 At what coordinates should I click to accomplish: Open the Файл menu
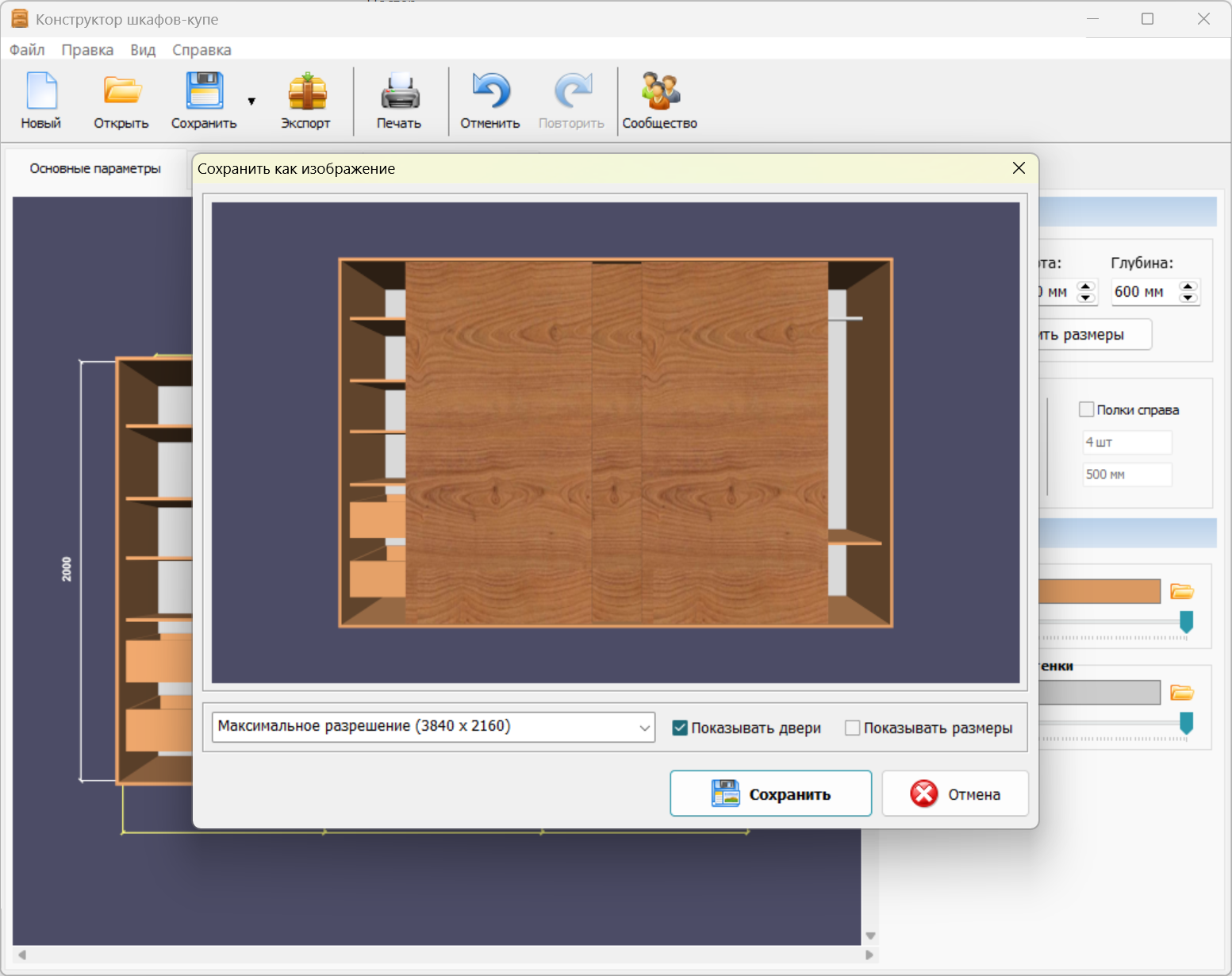click(27, 50)
